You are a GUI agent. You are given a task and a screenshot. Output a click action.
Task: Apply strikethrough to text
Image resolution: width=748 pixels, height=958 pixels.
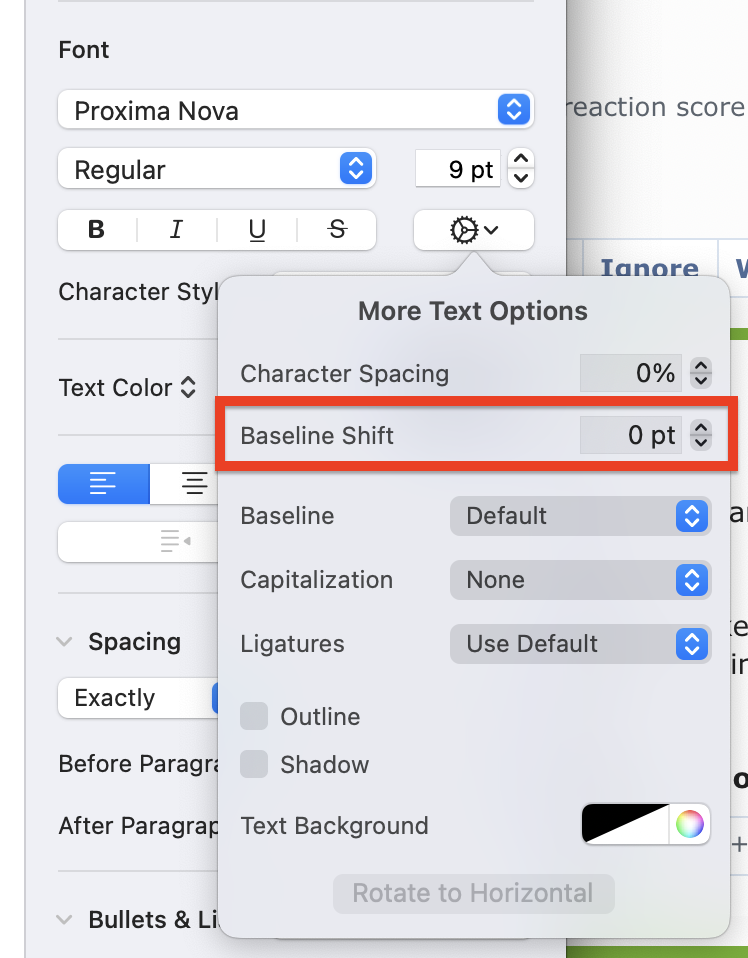pyautogui.click(x=337, y=230)
